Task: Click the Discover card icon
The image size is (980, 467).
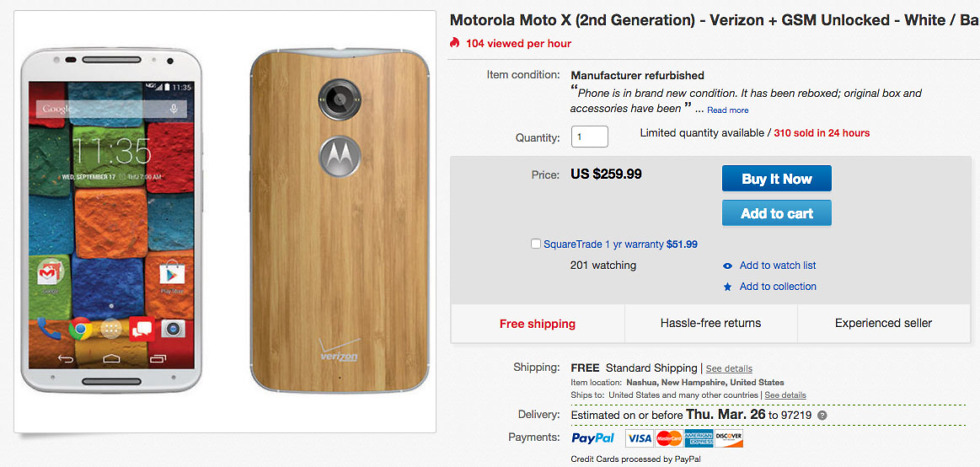Action: pyautogui.click(x=729, y=438)
